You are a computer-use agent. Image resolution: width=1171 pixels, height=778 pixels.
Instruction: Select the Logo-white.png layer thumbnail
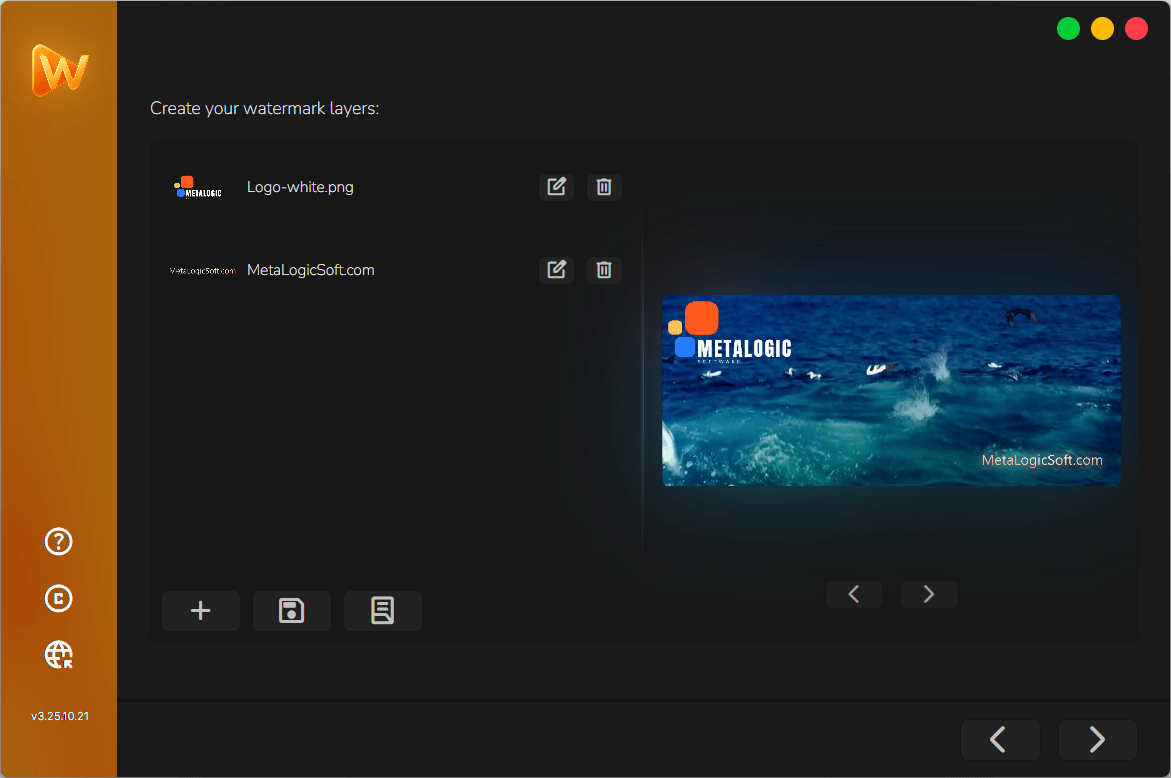click(198, 187)
